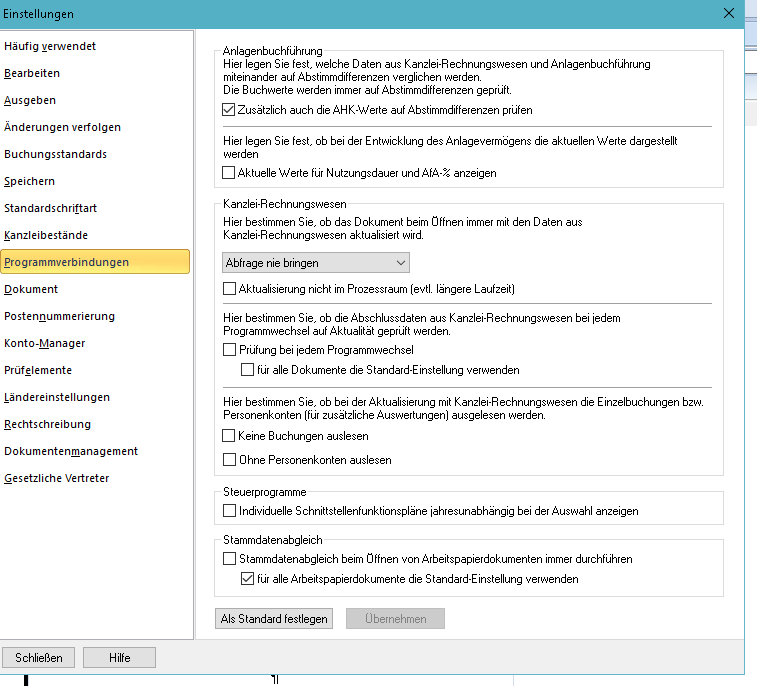The width and height of the screenshot is (757, 686).
Task: Open the Konto-Manager category
Action: tap(44, 344)
